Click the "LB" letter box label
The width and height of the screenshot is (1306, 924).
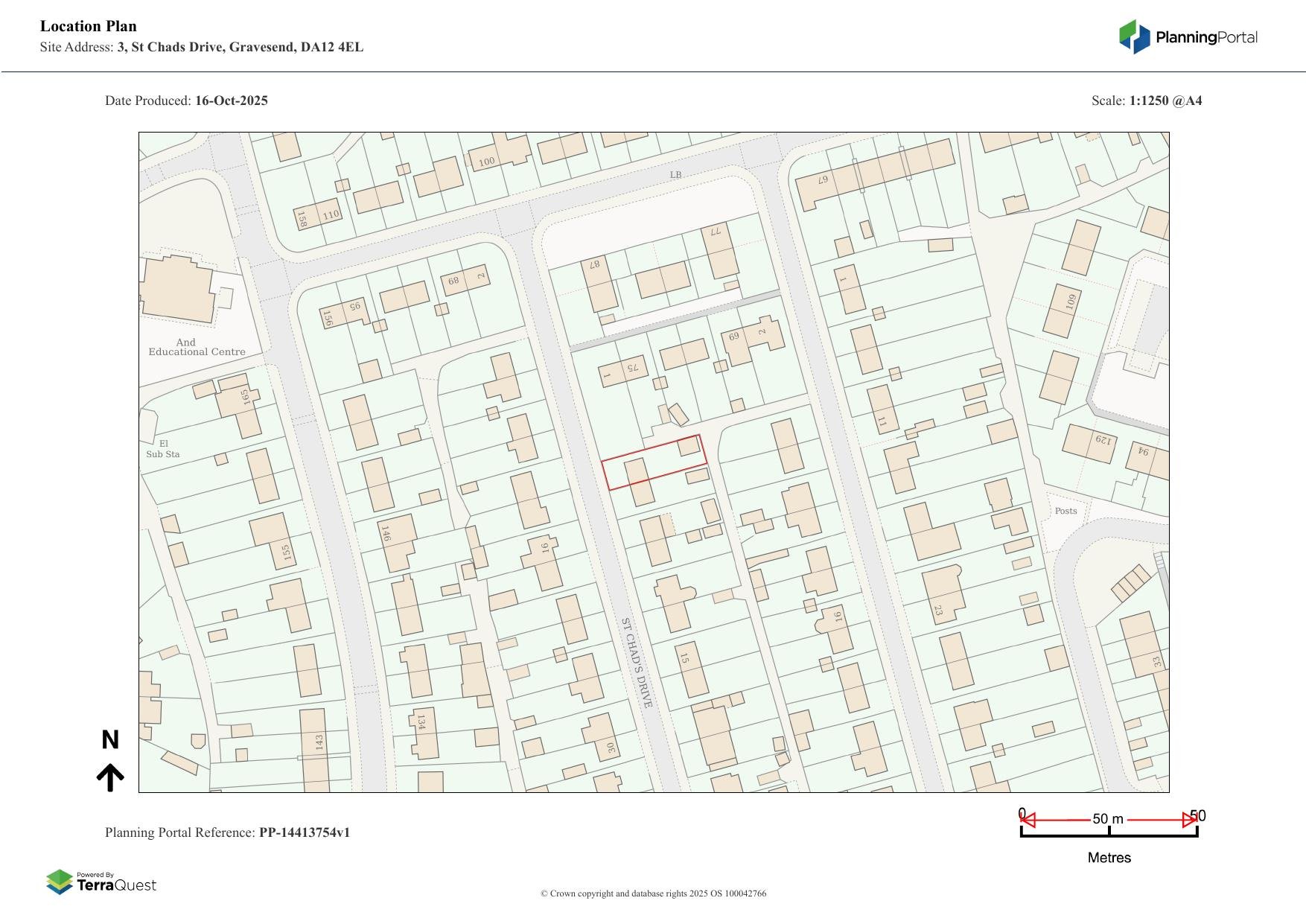point(675,175)
